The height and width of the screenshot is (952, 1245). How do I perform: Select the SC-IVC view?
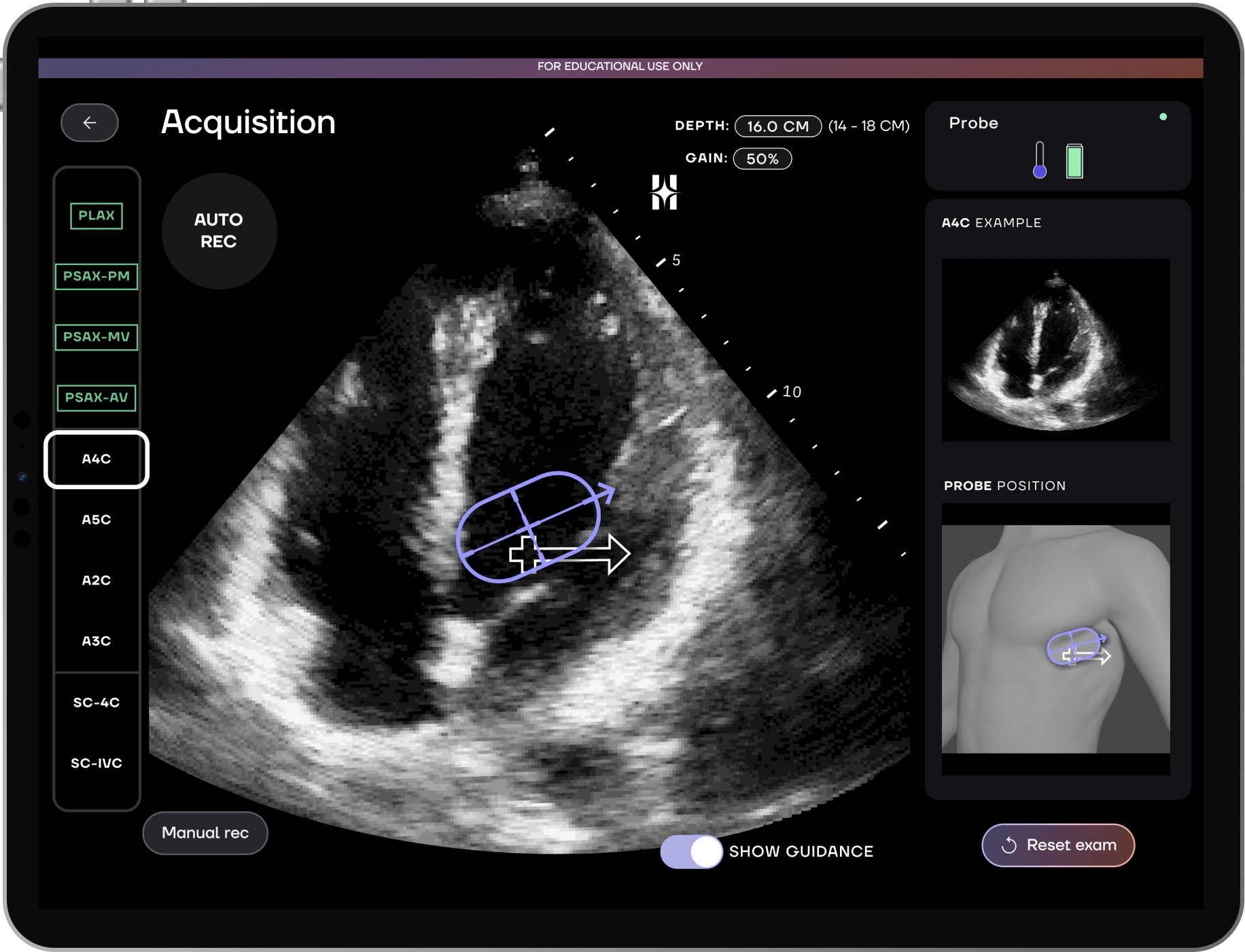click(97, 763)
